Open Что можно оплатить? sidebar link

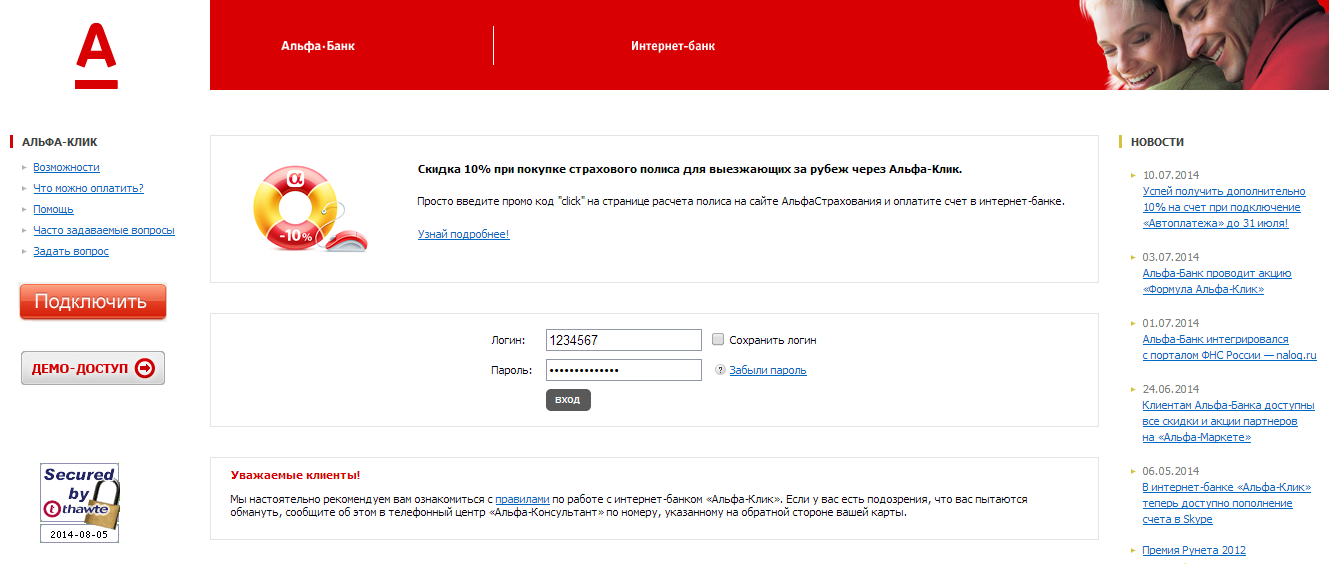88,188
